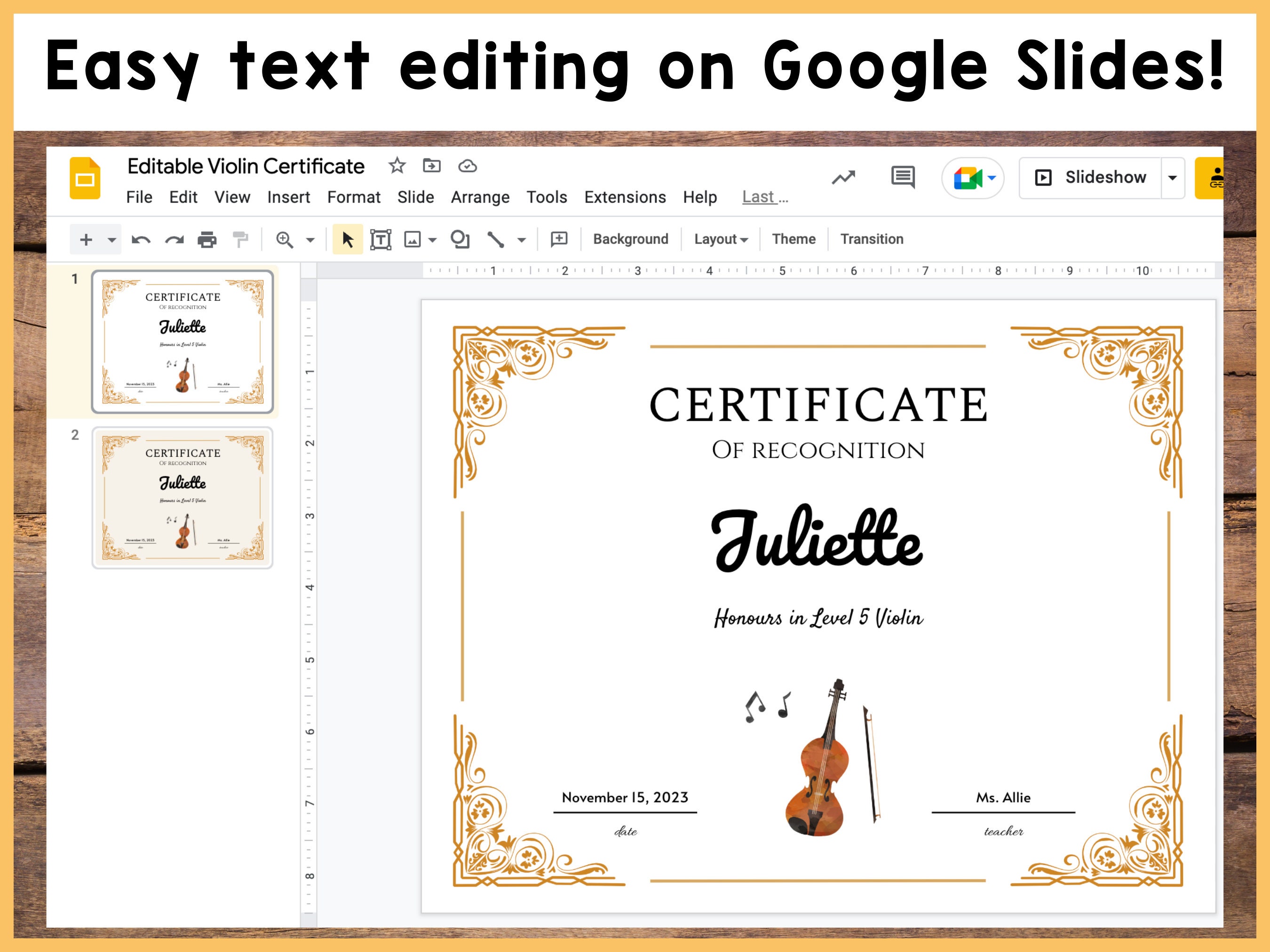Open the Theme panel

tap(794, 239)
